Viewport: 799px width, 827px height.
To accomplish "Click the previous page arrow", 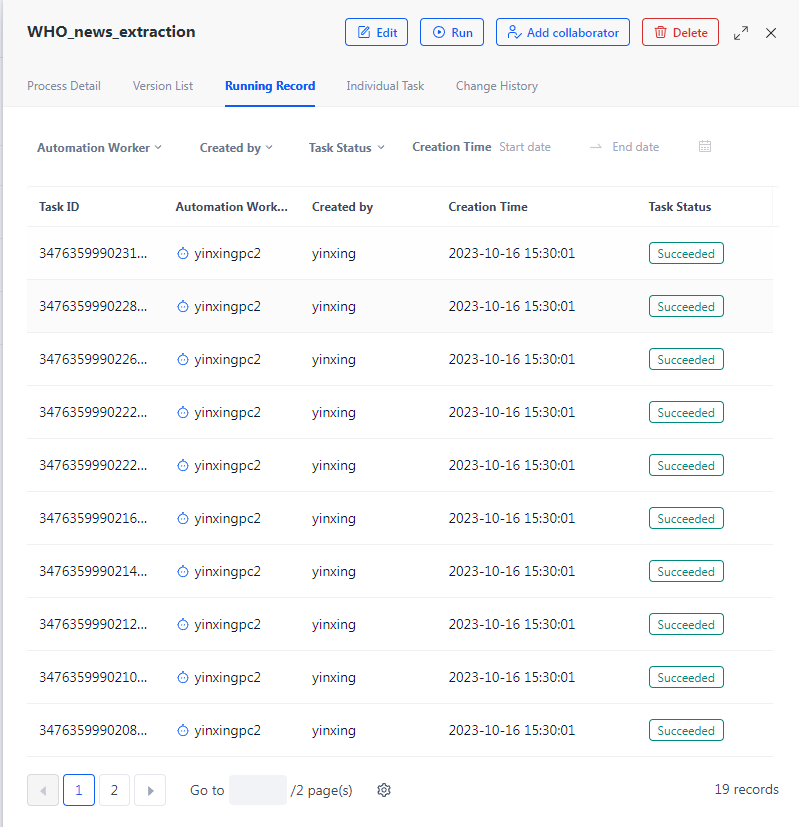I will tap(43, 790).
